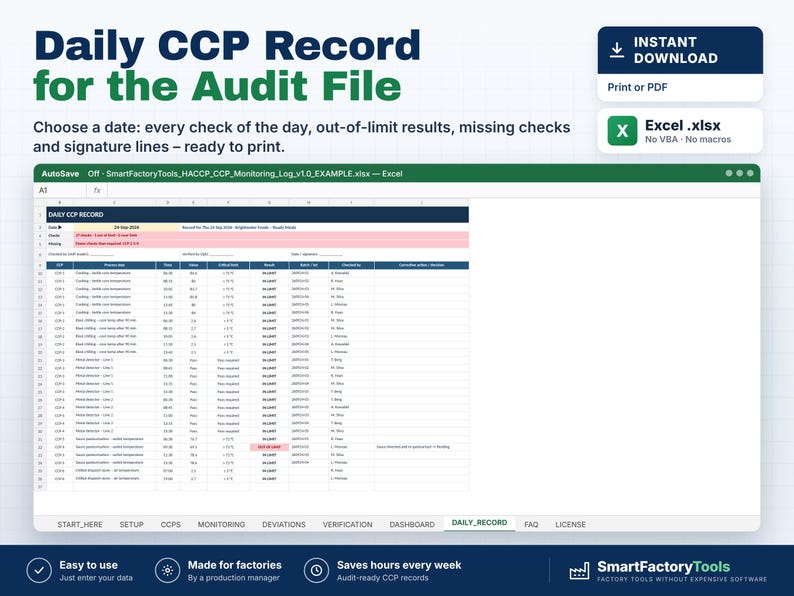Screen dimensions: 794x596
Task: Click the Value table column header
Action: (x=193, y=265)
